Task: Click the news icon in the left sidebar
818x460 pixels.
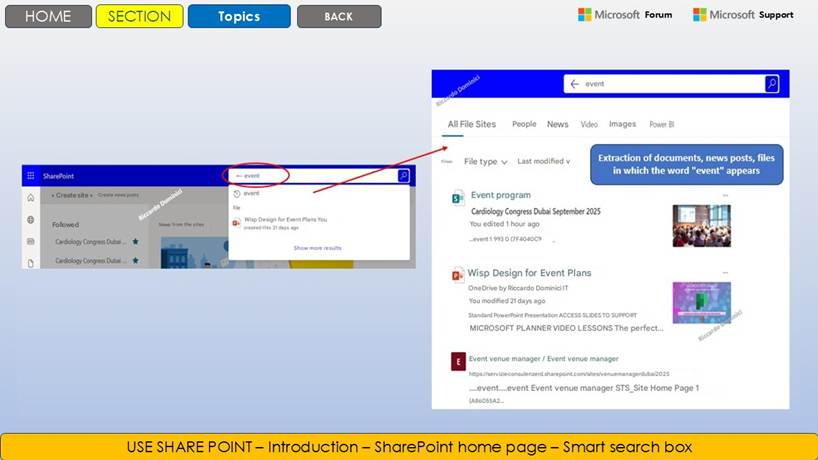Action: tap(31, 241)
